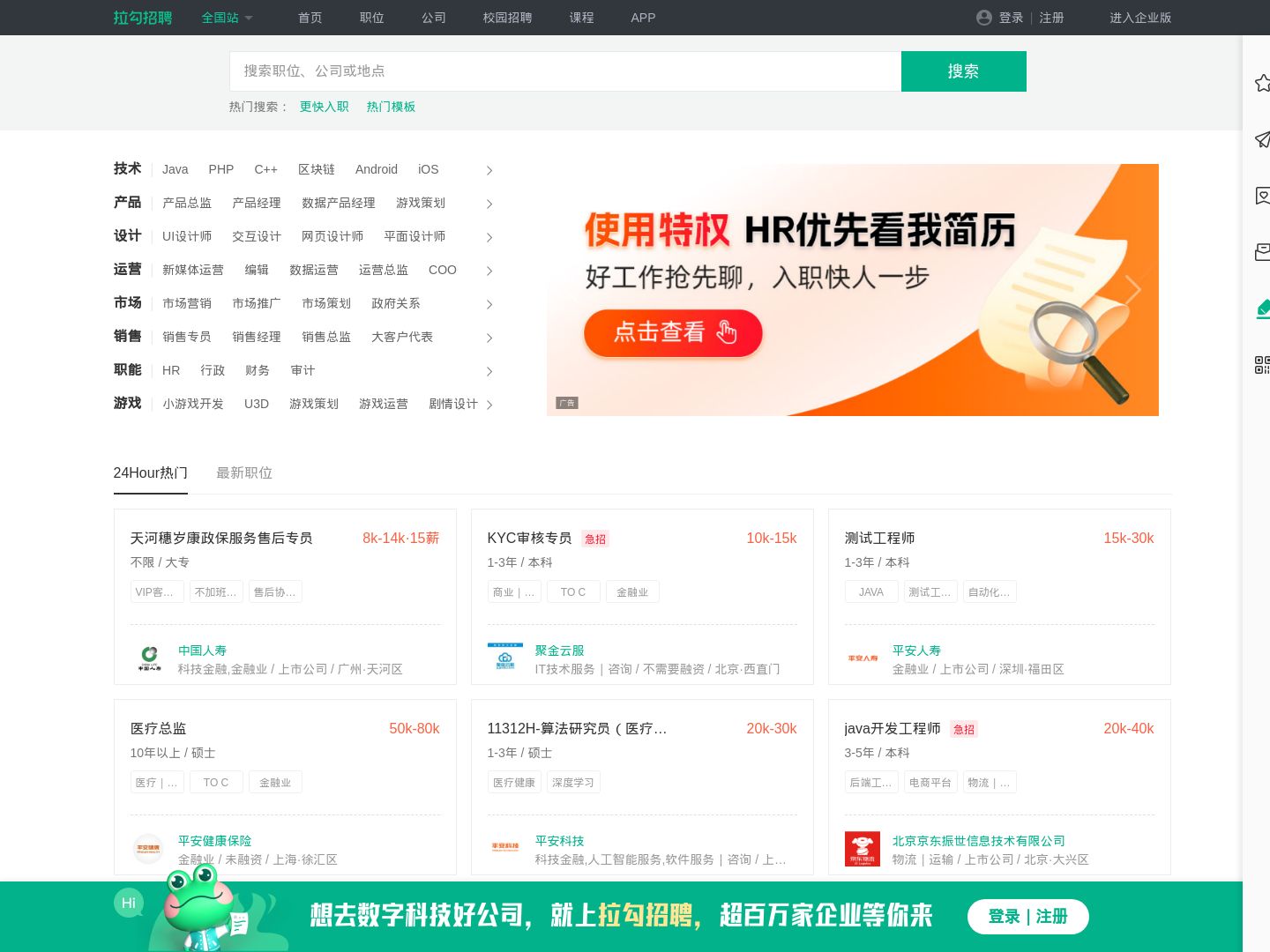This screenshot has width=1270, height=952.
Task: Click the 聚金云服 company logo
Action: click(x=505, y=658)
